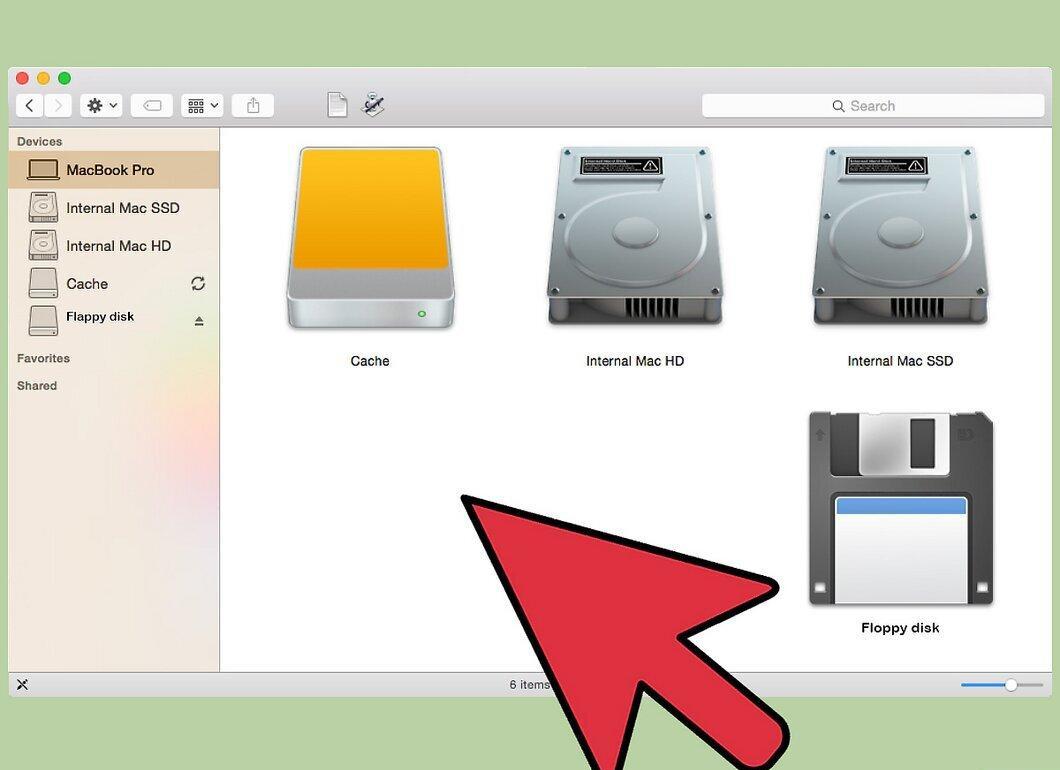Click the Cache label under the orange drive
This screenshot has height=770, width=1060.
tap(370, 361)
